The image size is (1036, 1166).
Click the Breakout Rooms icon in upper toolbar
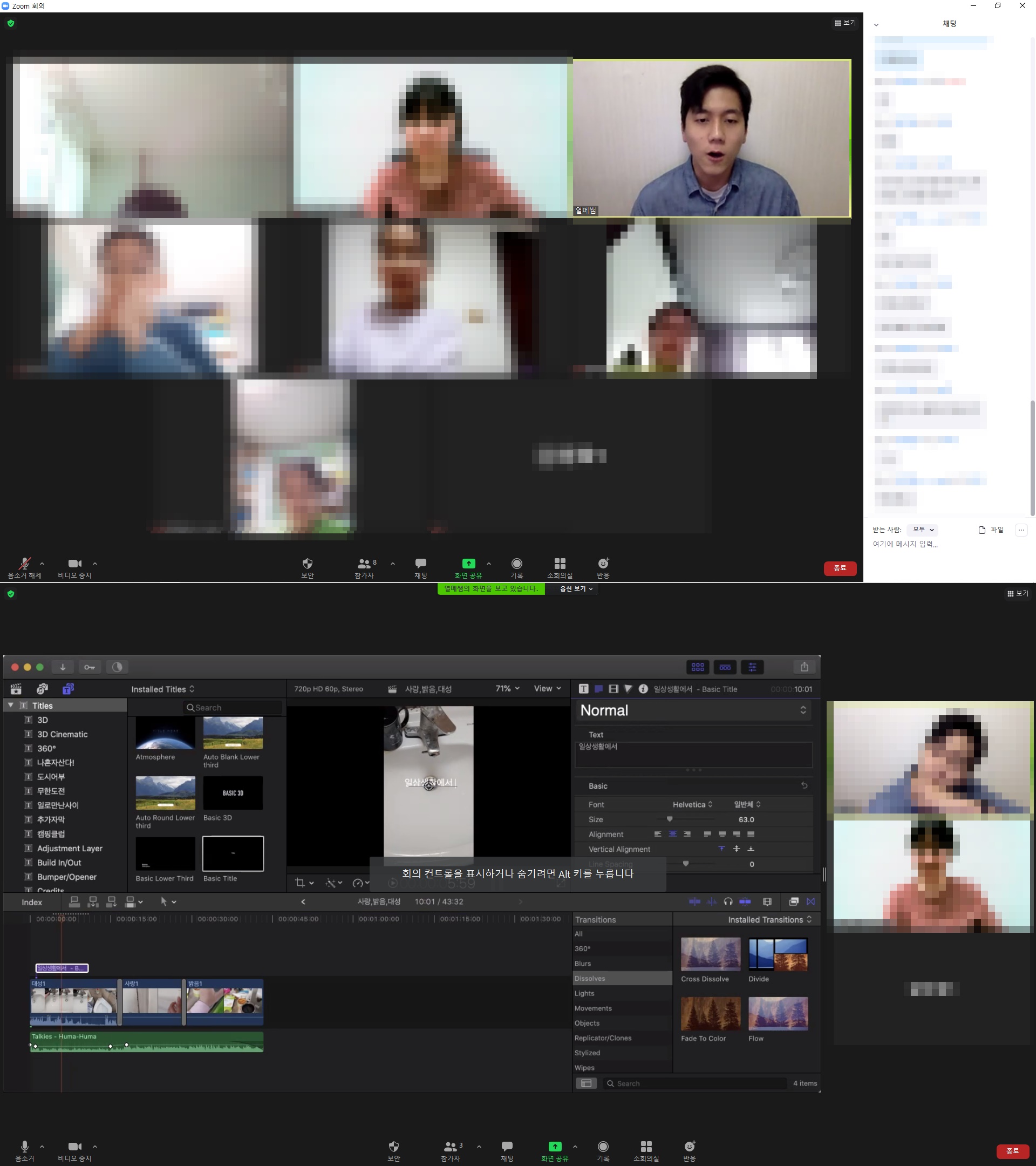(x=560, y=564)
